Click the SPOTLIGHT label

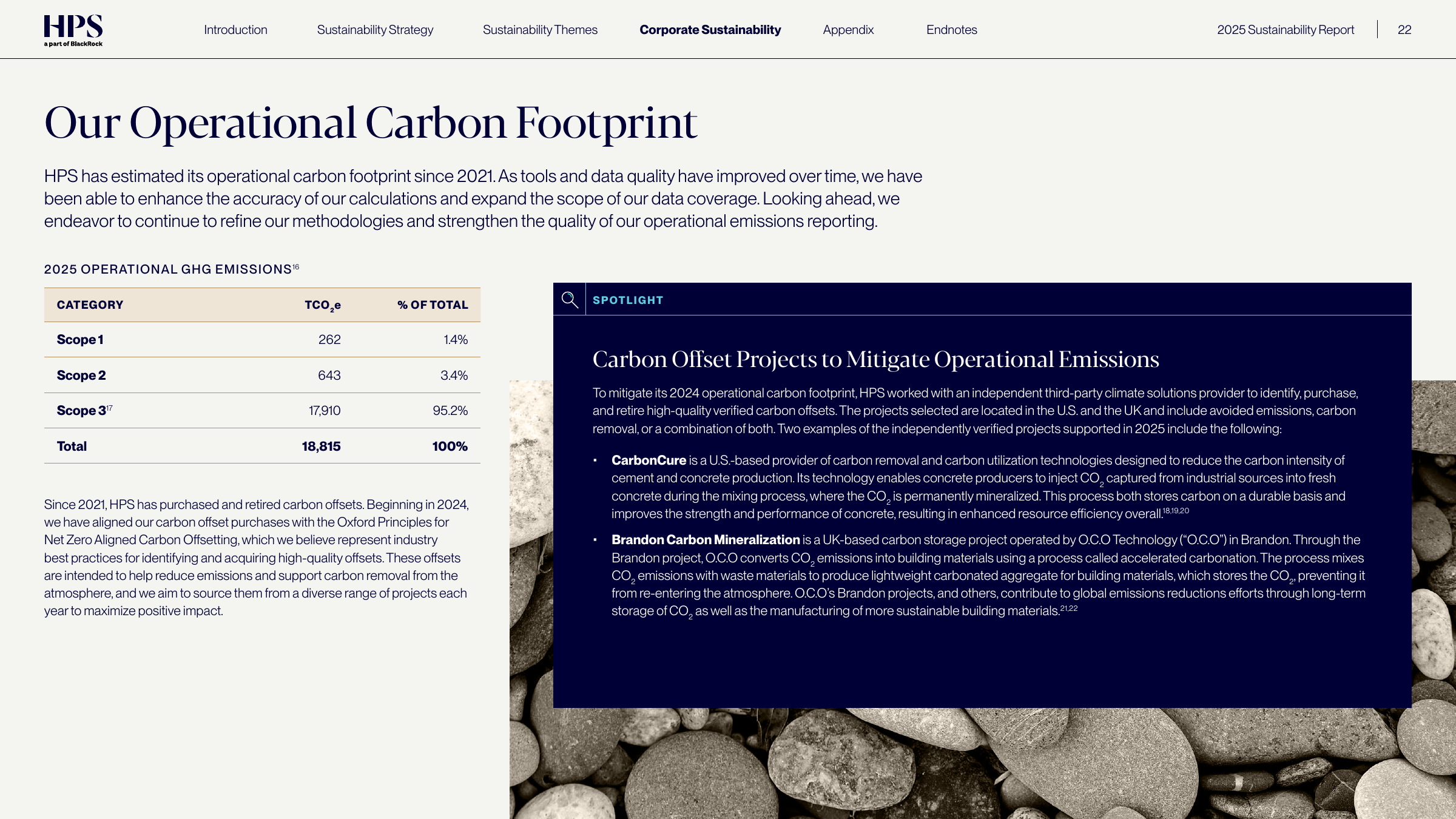click(x=628, y=300)
